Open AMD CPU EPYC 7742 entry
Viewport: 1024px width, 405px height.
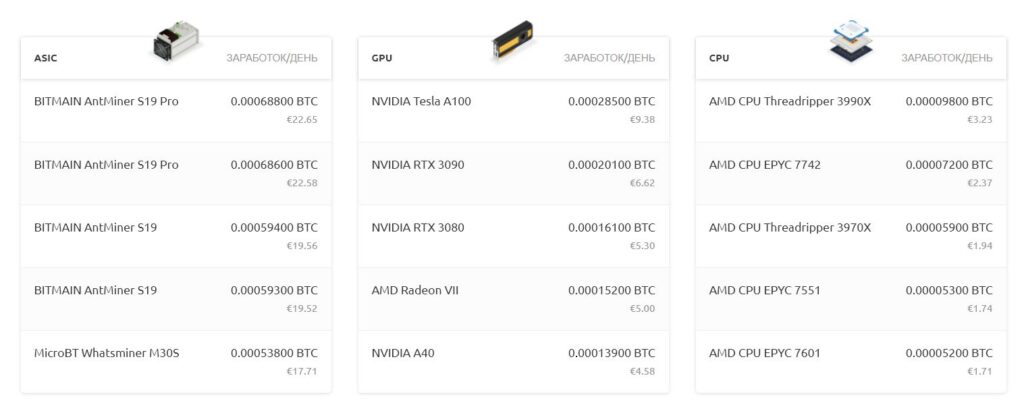(851, 173)
